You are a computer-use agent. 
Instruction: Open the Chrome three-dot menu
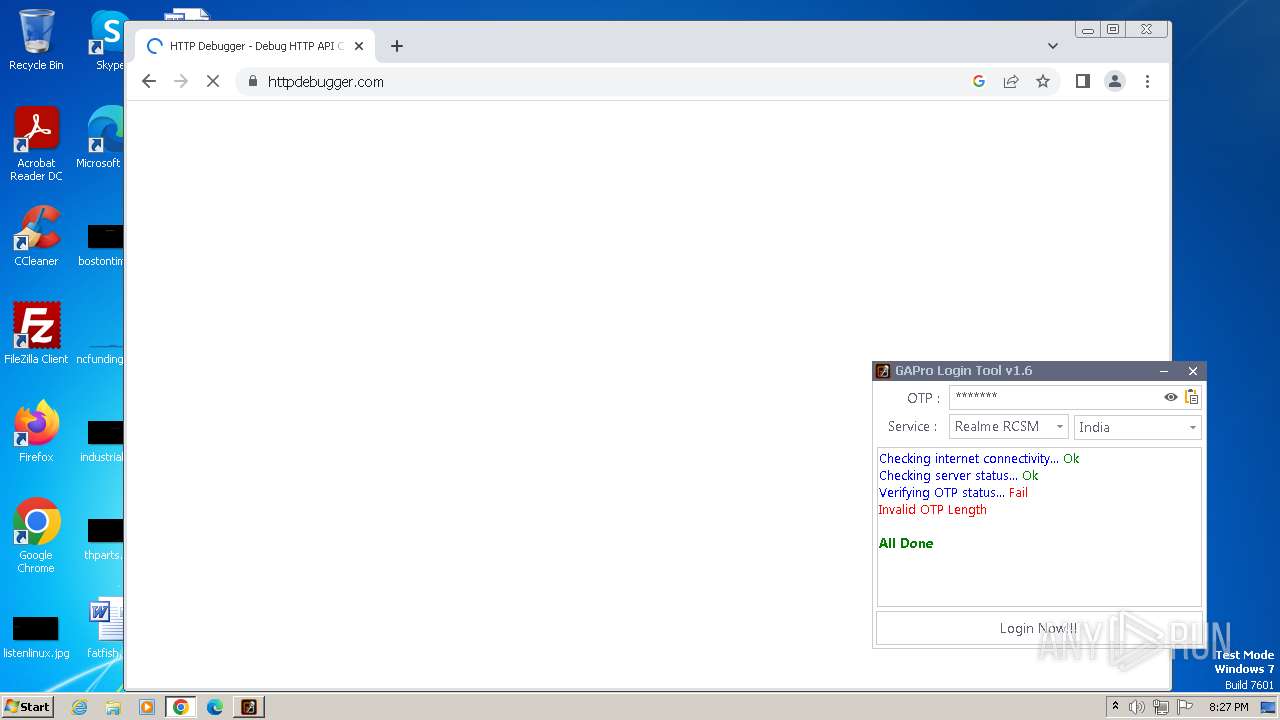pos(1147,82)
